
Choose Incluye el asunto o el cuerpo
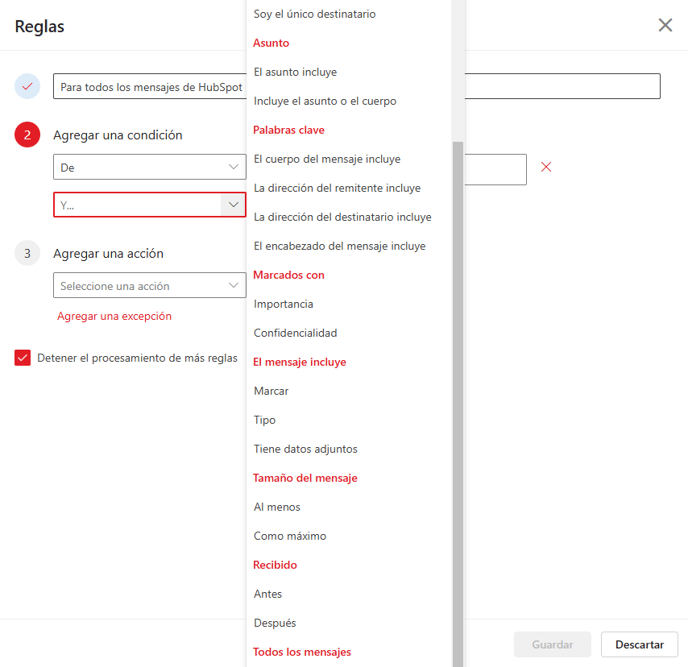(x=325, y=101)
